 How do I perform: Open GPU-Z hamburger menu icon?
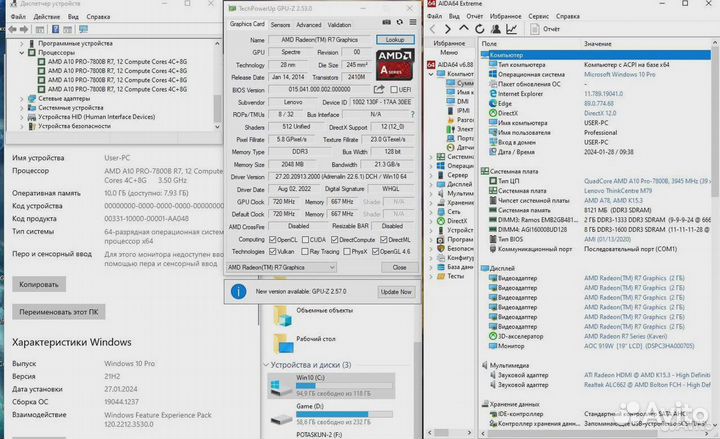(413, 23)
